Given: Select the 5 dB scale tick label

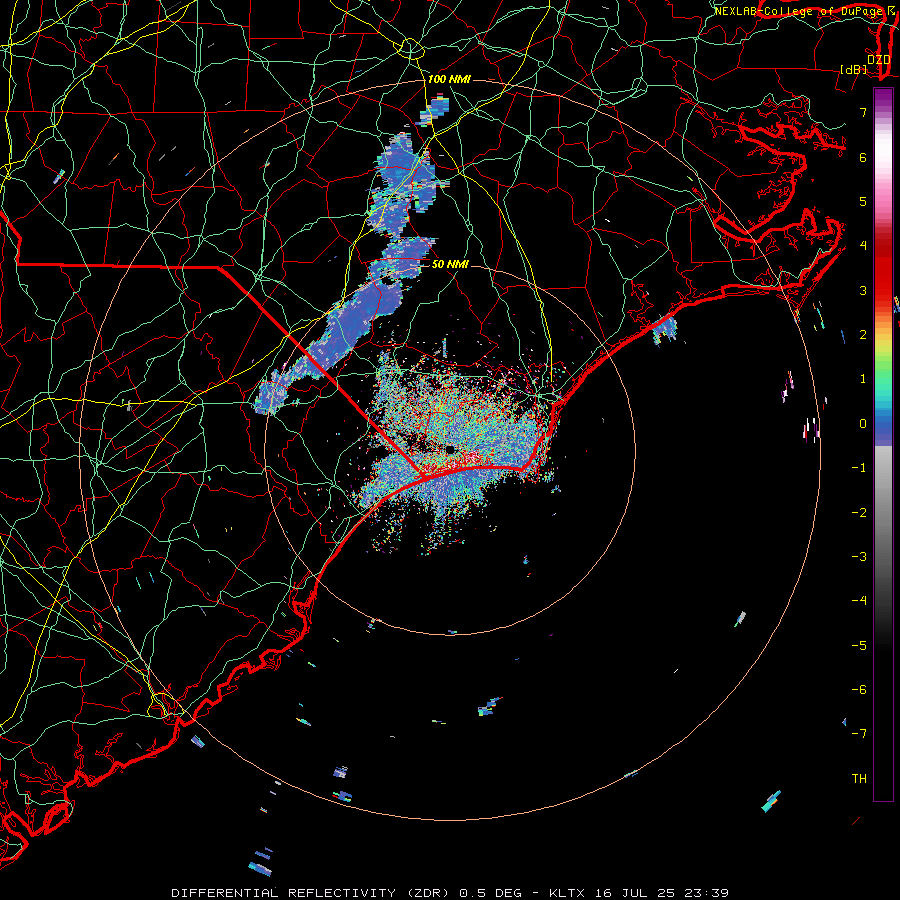Looking at the screenshot, I should [863, 201].
